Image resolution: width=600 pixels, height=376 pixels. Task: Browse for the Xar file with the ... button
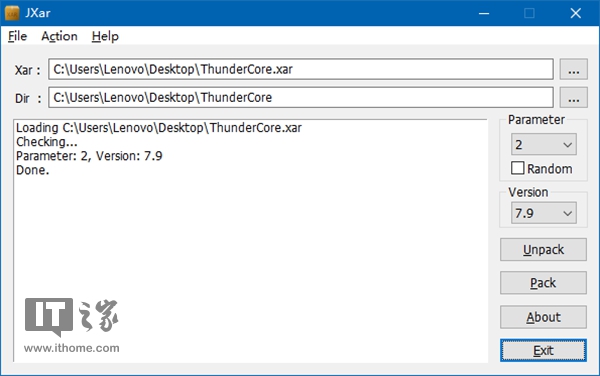click(574, 70)
